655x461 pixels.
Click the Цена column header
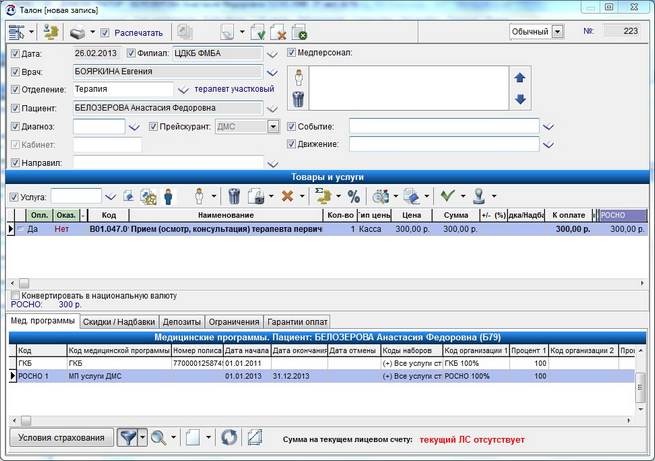coord(411,215)
